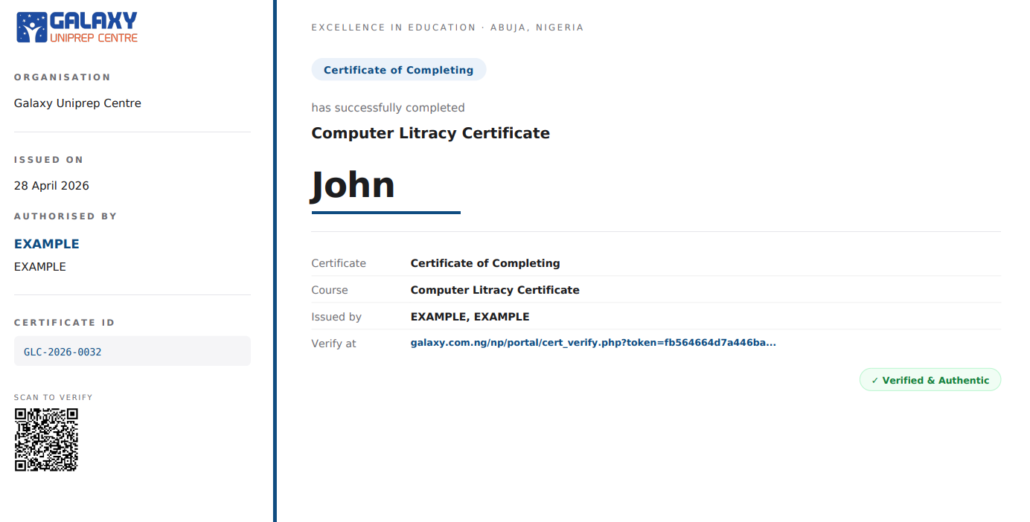Click the Verify at row label

(333, 343)
